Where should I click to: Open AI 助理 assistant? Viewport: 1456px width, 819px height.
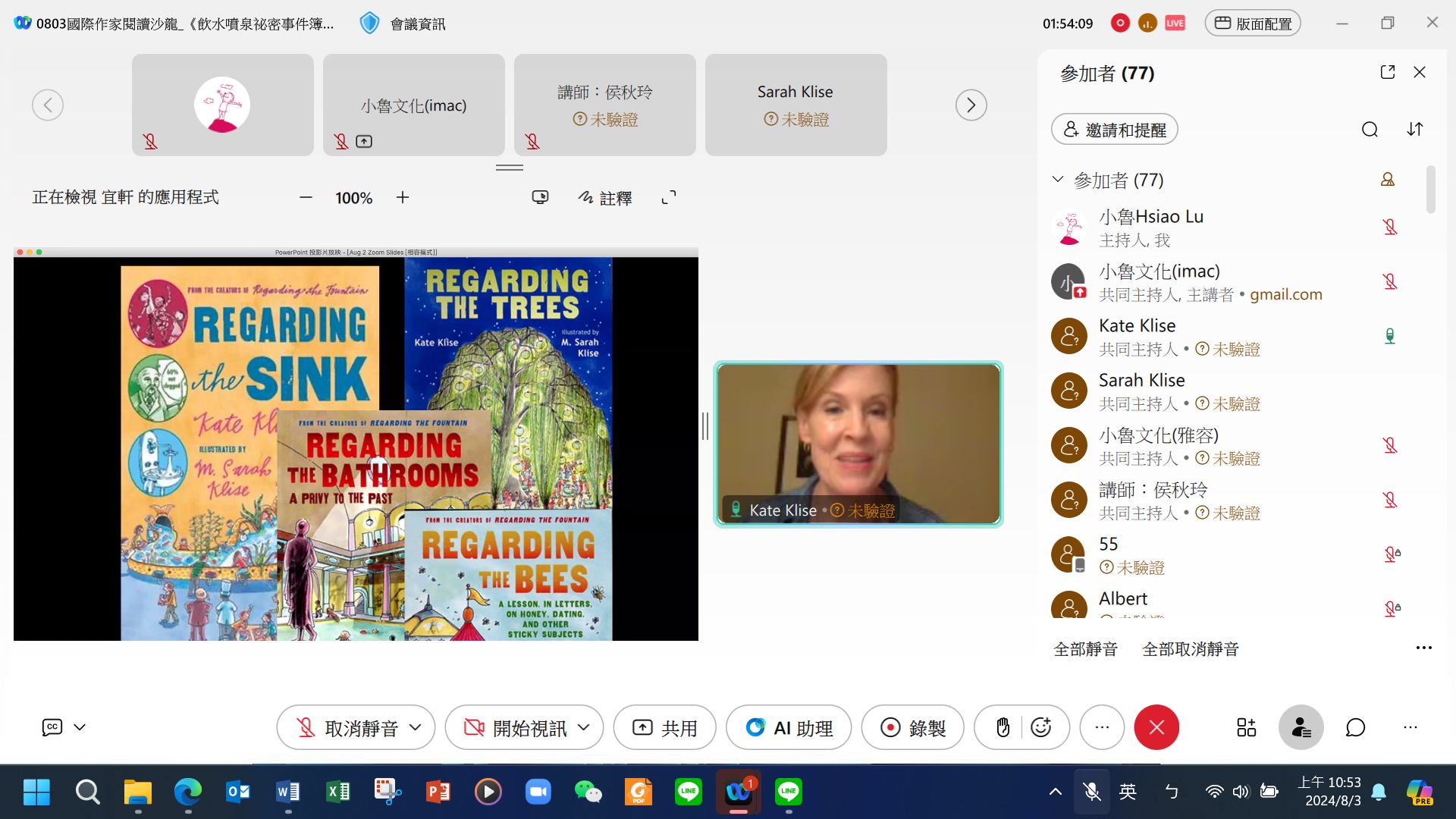pyautogui.click(x=789, y=727)
